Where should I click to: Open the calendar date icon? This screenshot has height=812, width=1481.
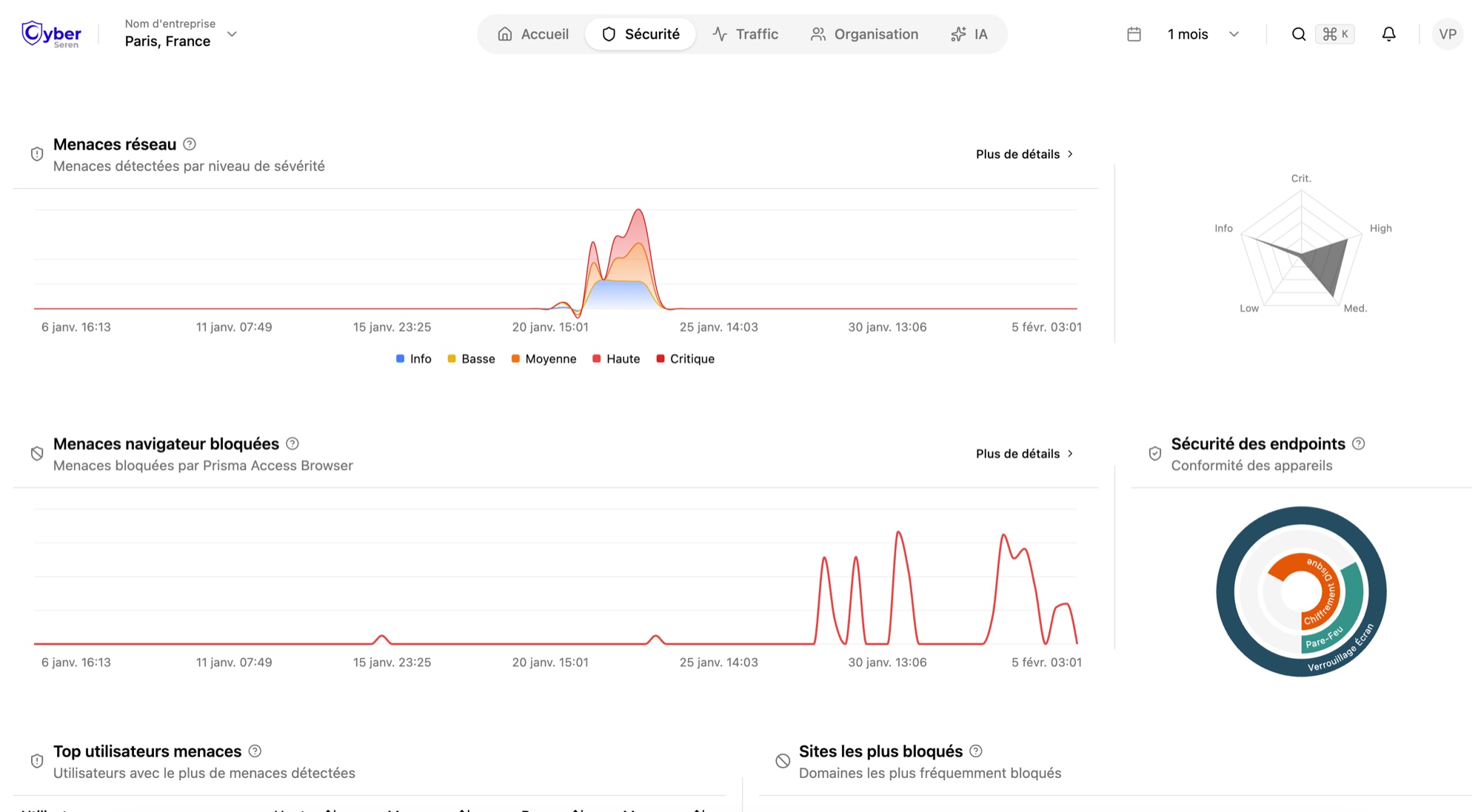tap(1134, 34)
